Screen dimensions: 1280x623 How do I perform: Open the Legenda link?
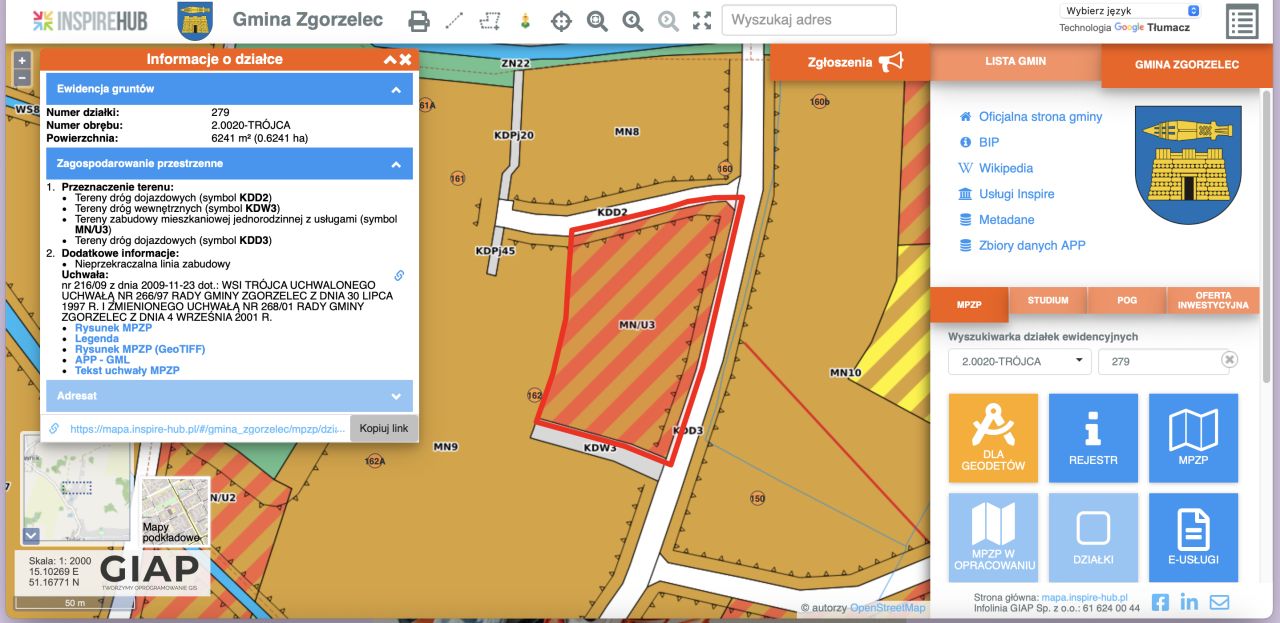(97, 339)
